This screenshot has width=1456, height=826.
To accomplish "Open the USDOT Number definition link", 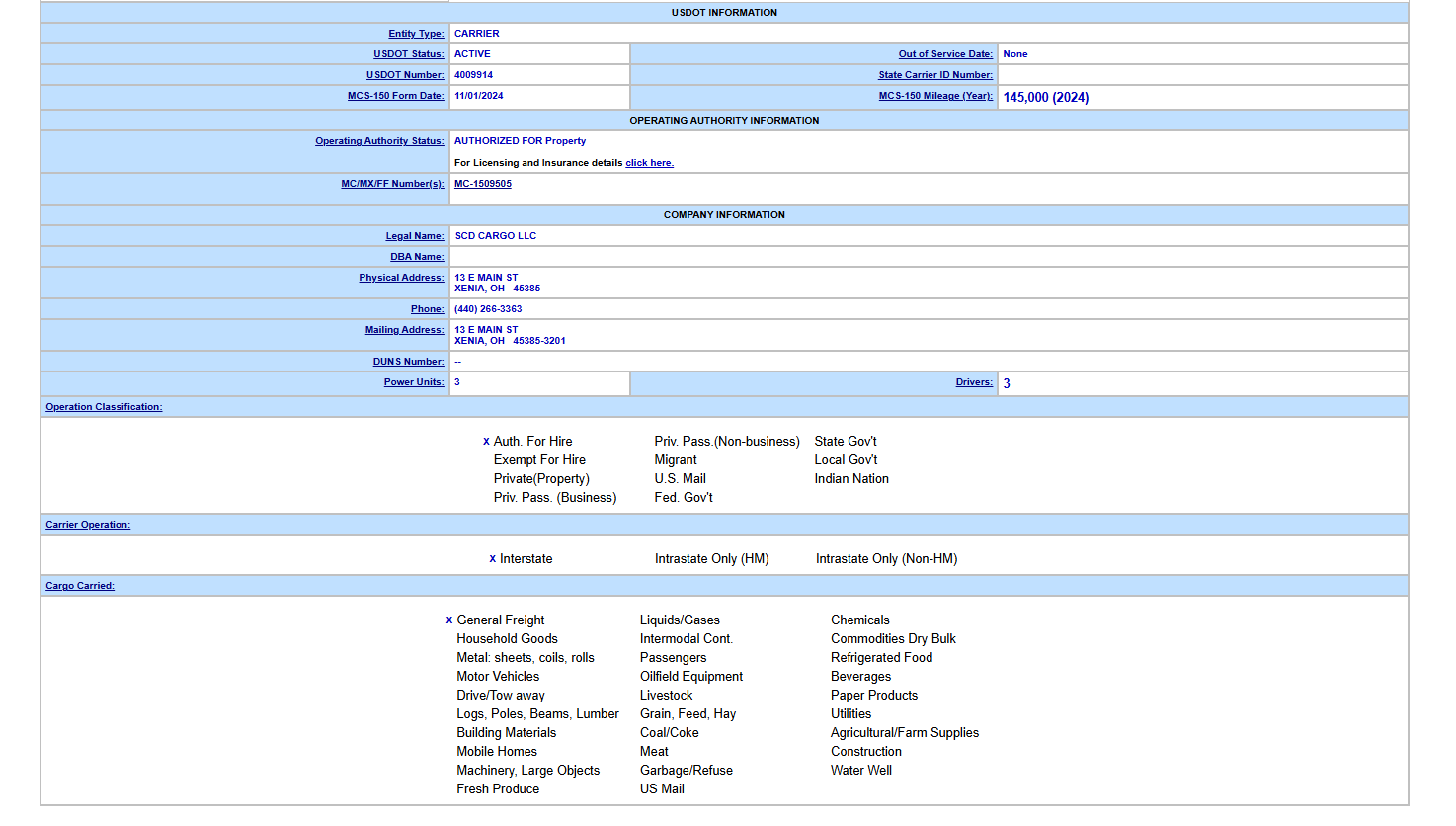I will click(x=405, y=75).
